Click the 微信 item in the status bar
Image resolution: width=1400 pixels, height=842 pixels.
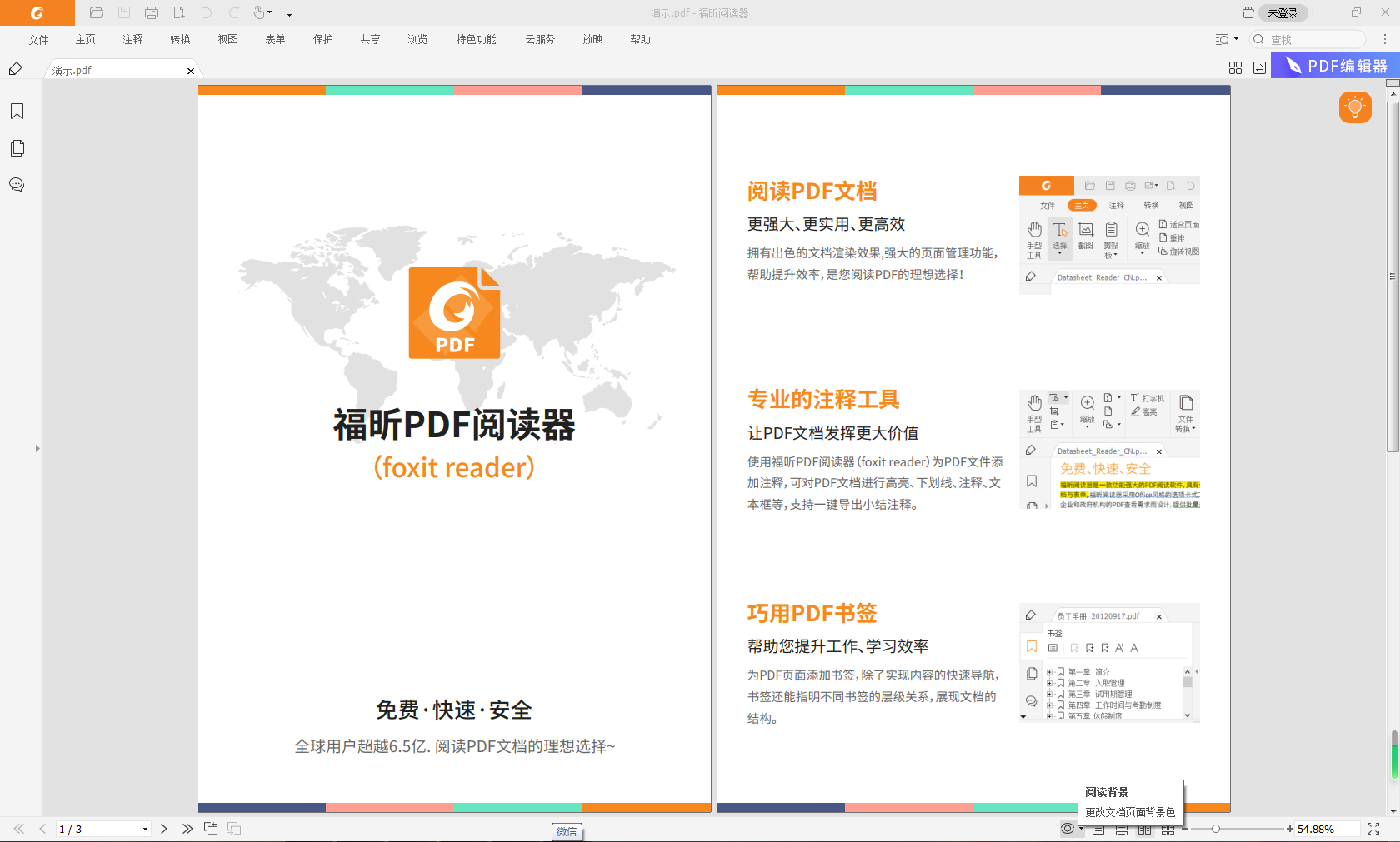[567, 830]
